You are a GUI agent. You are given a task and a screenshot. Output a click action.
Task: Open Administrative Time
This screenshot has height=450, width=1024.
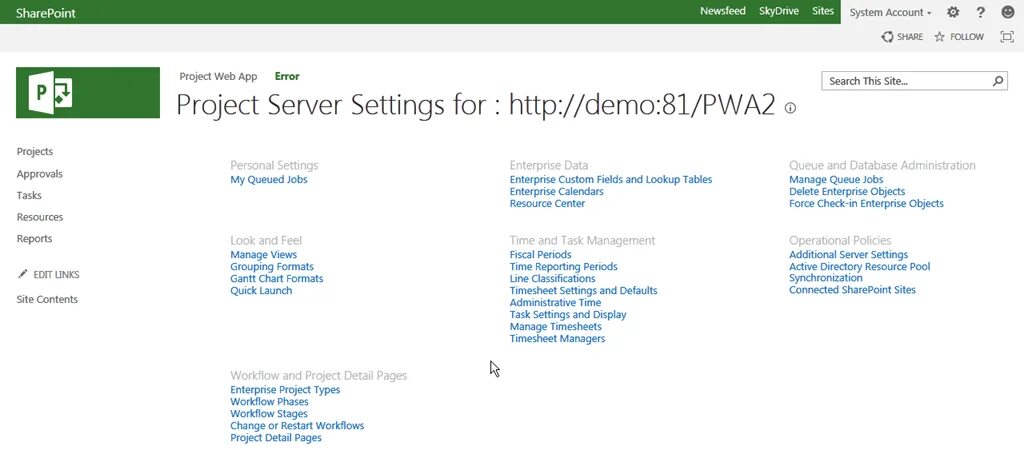[x=555, y=302]
